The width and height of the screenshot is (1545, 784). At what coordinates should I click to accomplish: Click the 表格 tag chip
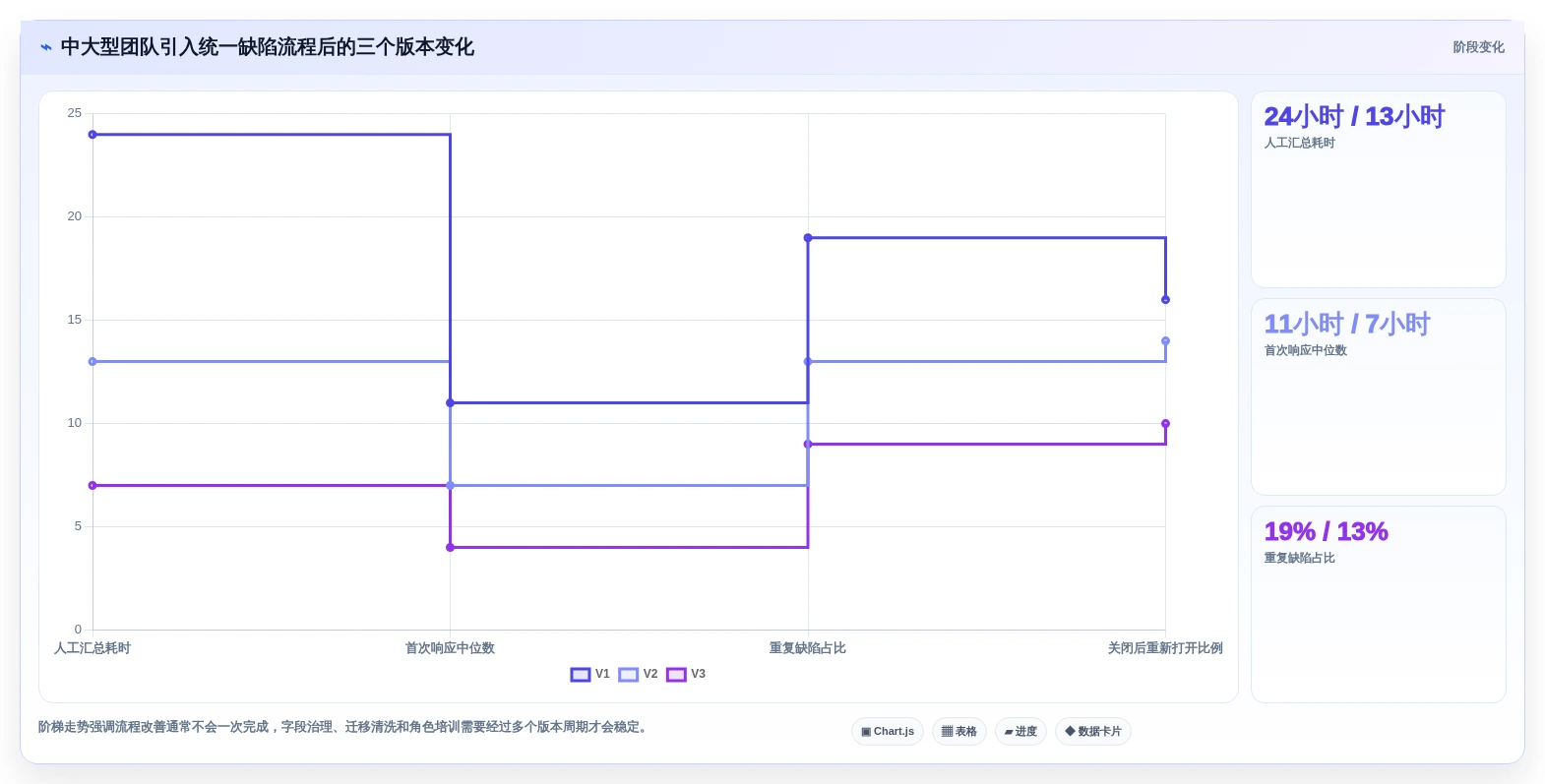[959, 731]
